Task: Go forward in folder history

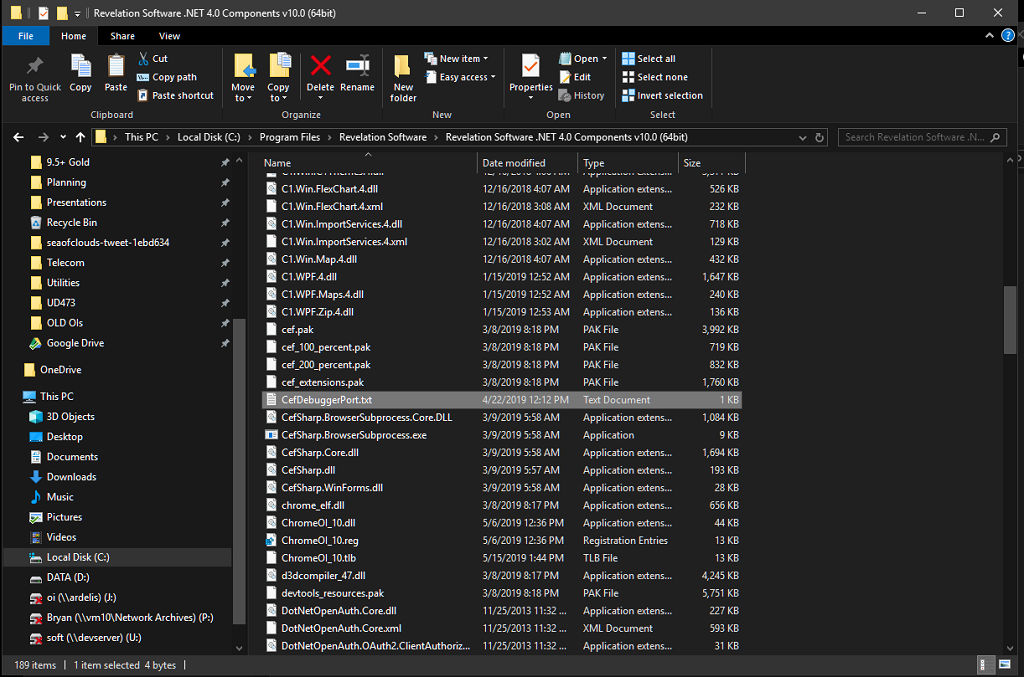Action: [x=43, y=137]
